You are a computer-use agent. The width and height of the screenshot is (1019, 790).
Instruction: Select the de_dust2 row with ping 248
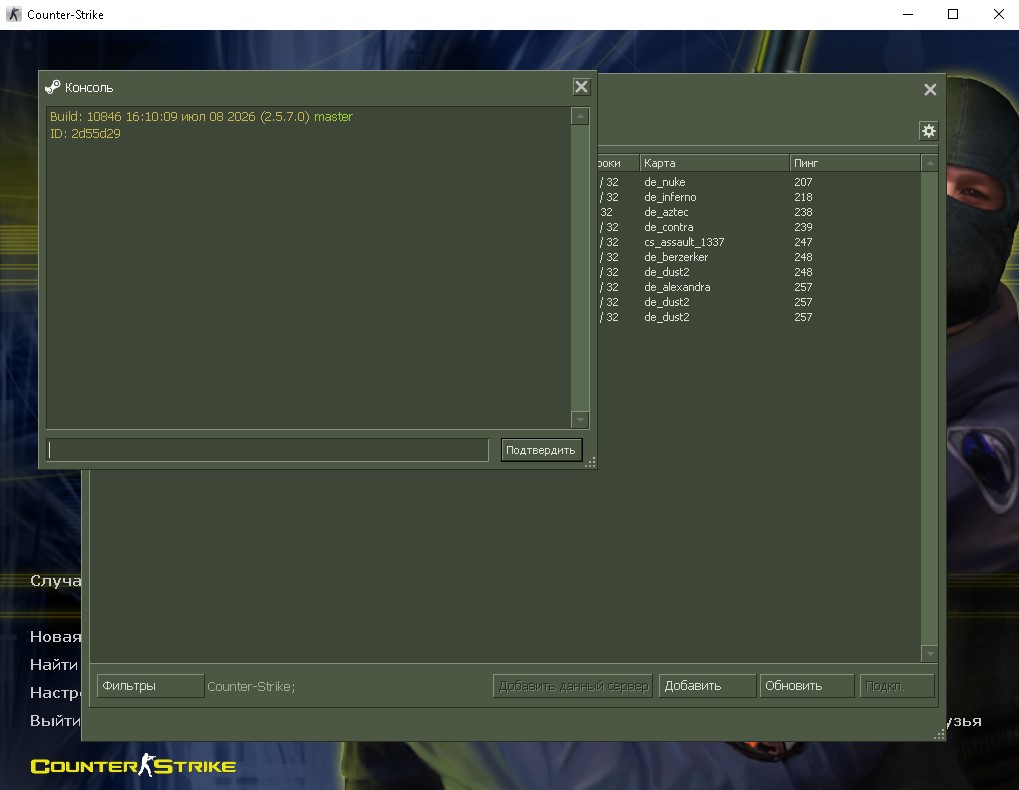point(758,272)
